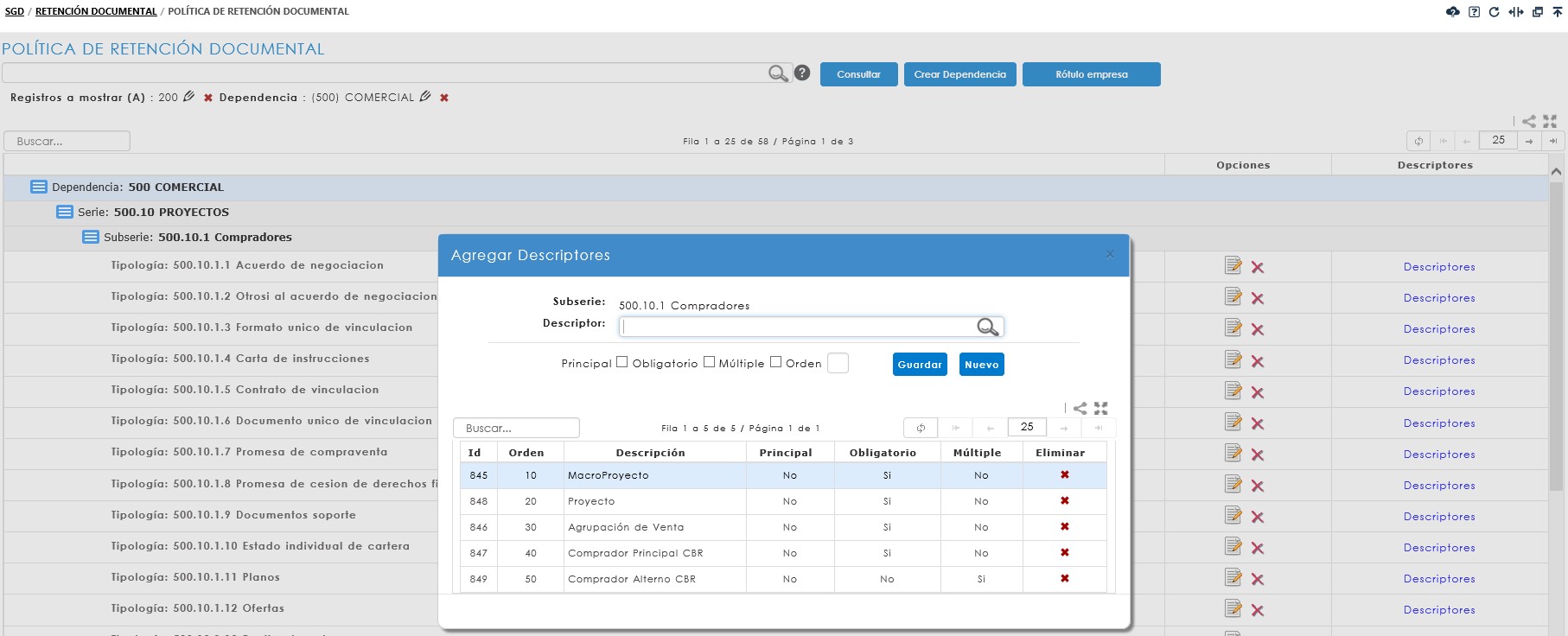Jump to last page in main grid pager
1568x636 pixels.
pos(1553,141)
